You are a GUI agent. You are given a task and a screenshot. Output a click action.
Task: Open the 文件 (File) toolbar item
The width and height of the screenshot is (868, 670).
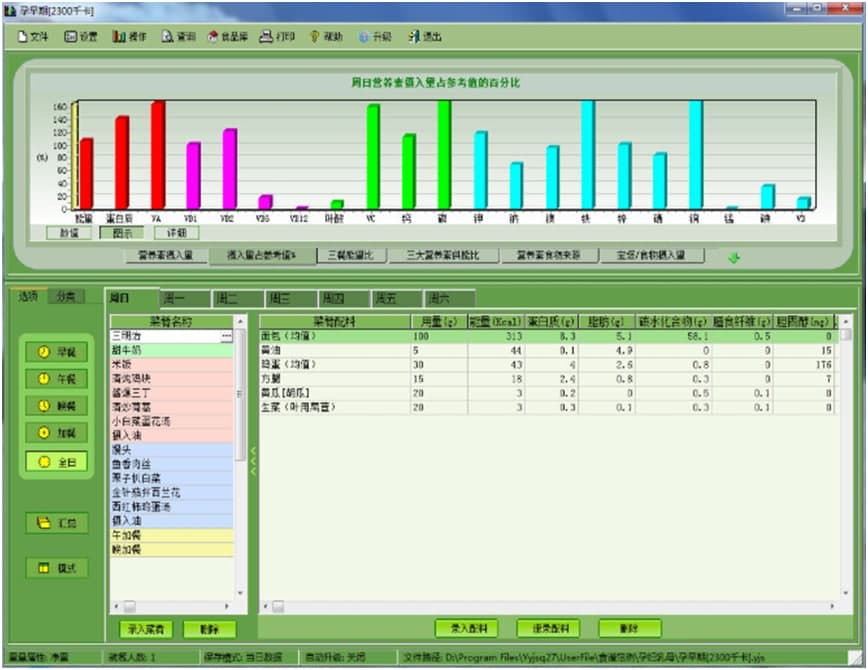click(x=33, y=37)
